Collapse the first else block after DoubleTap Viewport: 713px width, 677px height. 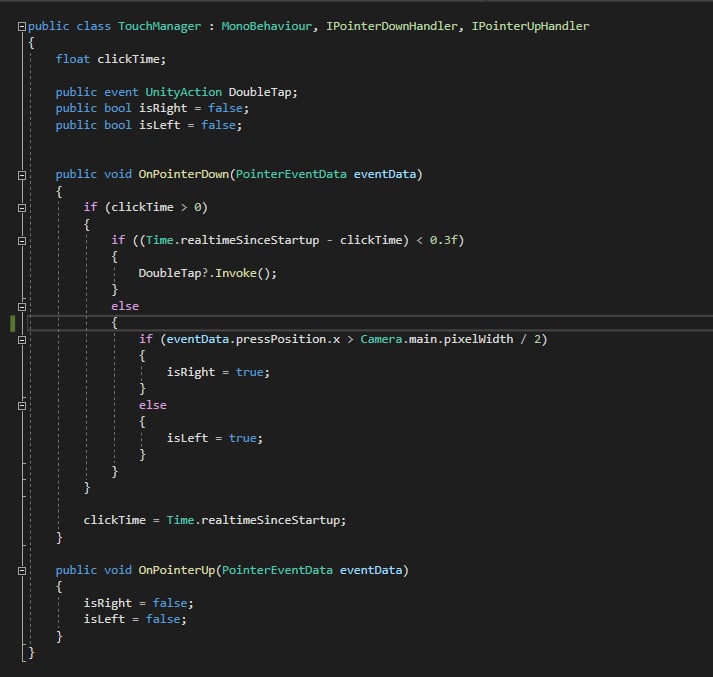click(21, 306)
